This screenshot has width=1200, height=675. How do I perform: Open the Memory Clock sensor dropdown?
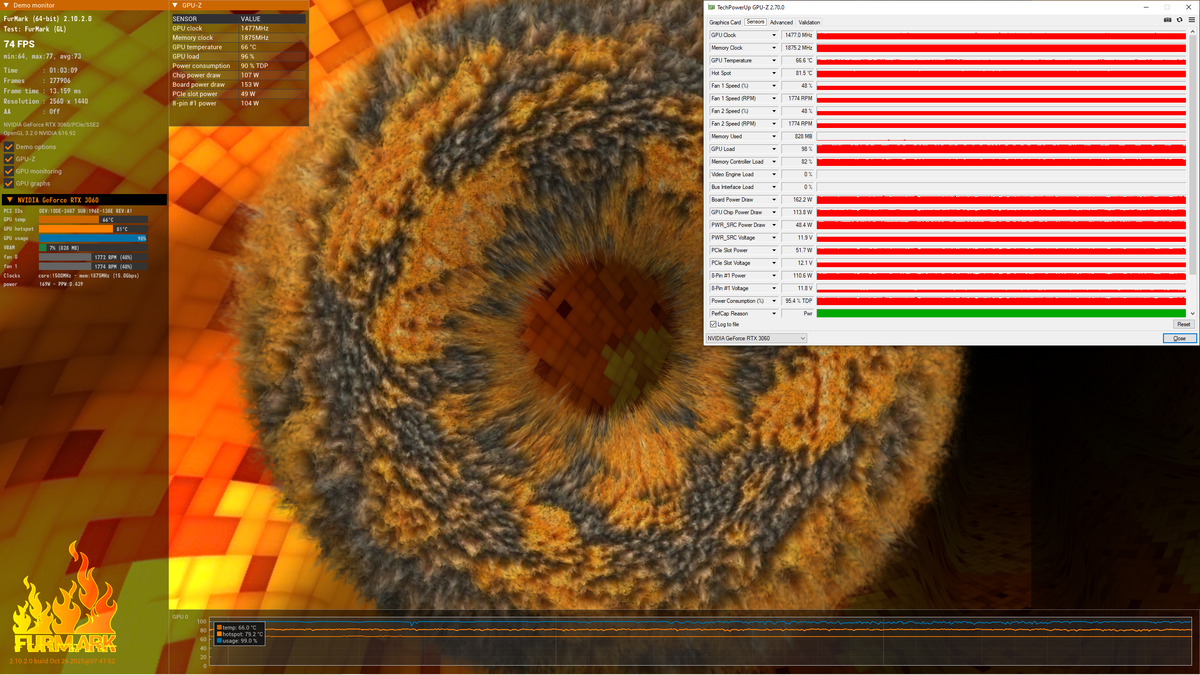[x=773, y=48]
